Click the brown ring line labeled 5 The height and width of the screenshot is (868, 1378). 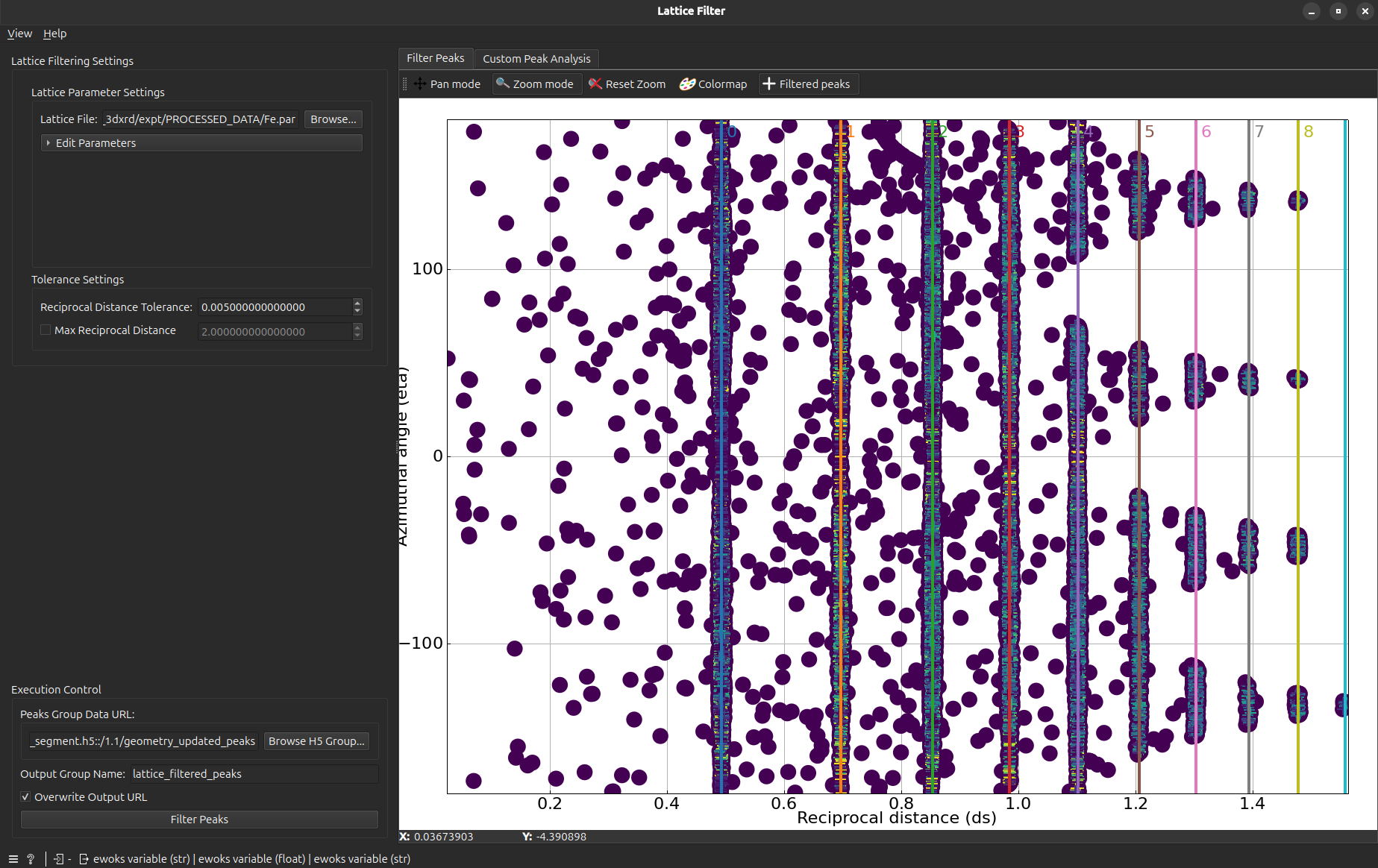(1139, 456)
